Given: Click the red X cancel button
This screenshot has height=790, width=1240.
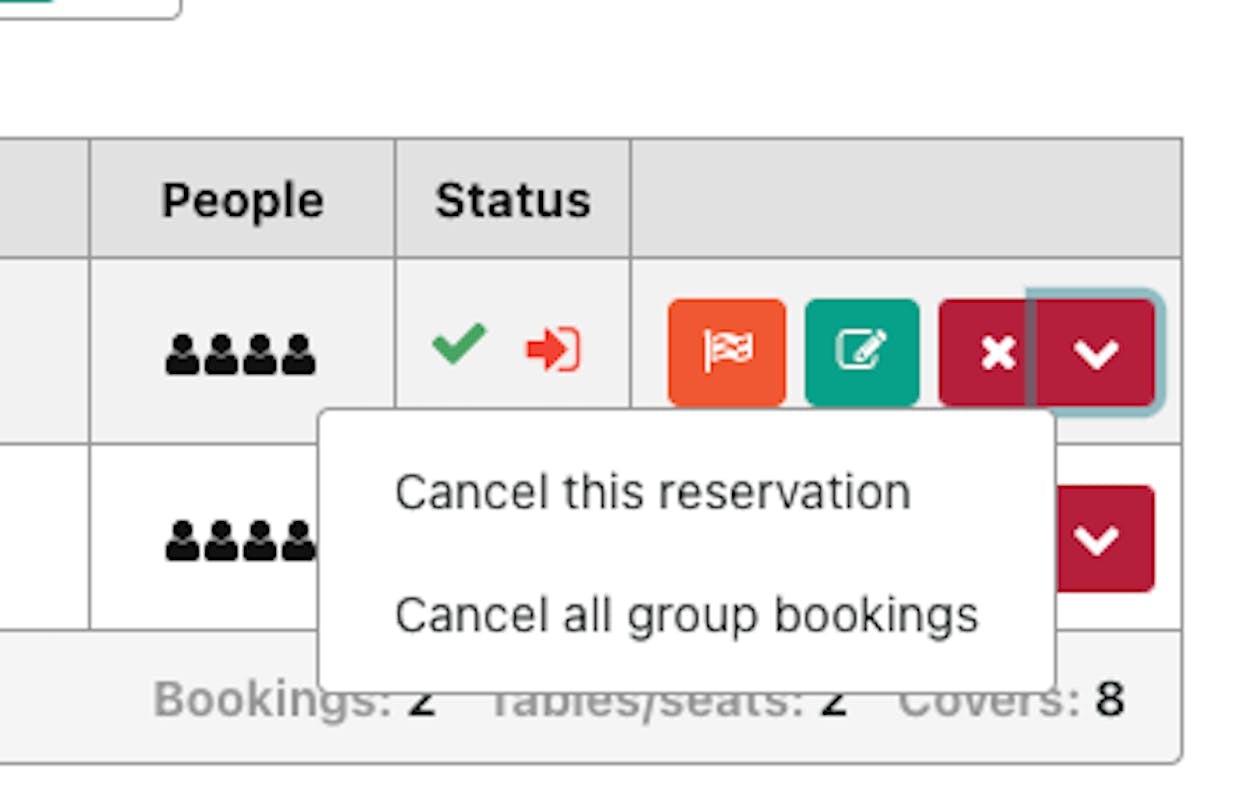Looking at the screenshot, I should coord(985,352).
